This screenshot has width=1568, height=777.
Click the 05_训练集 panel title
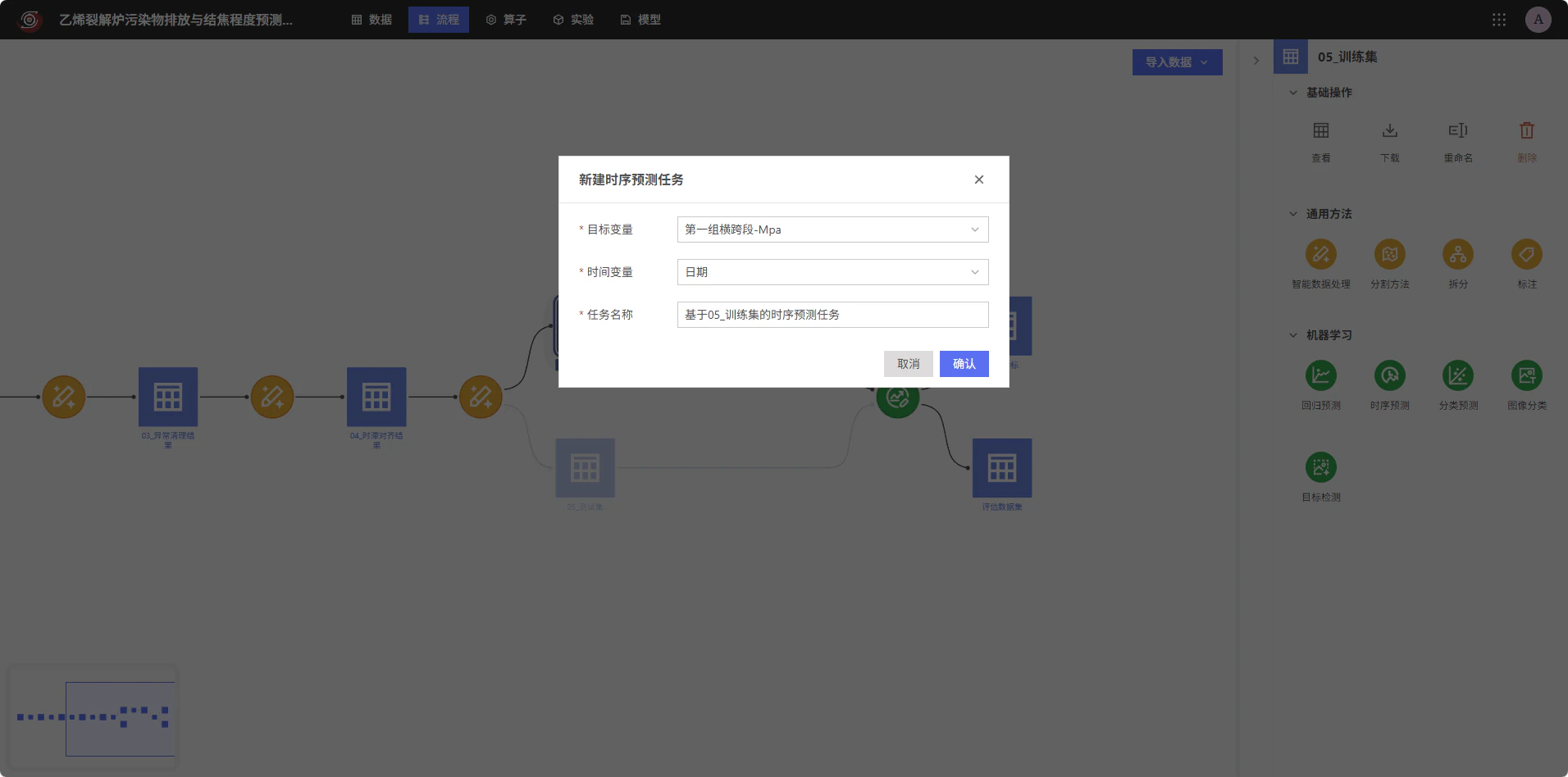tap(1347, 57)
